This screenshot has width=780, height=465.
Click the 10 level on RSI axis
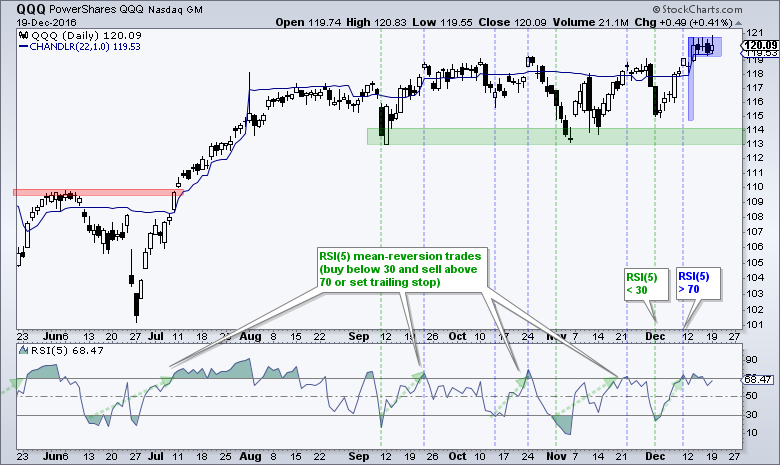pyautogui.click(x=751, y=433)
